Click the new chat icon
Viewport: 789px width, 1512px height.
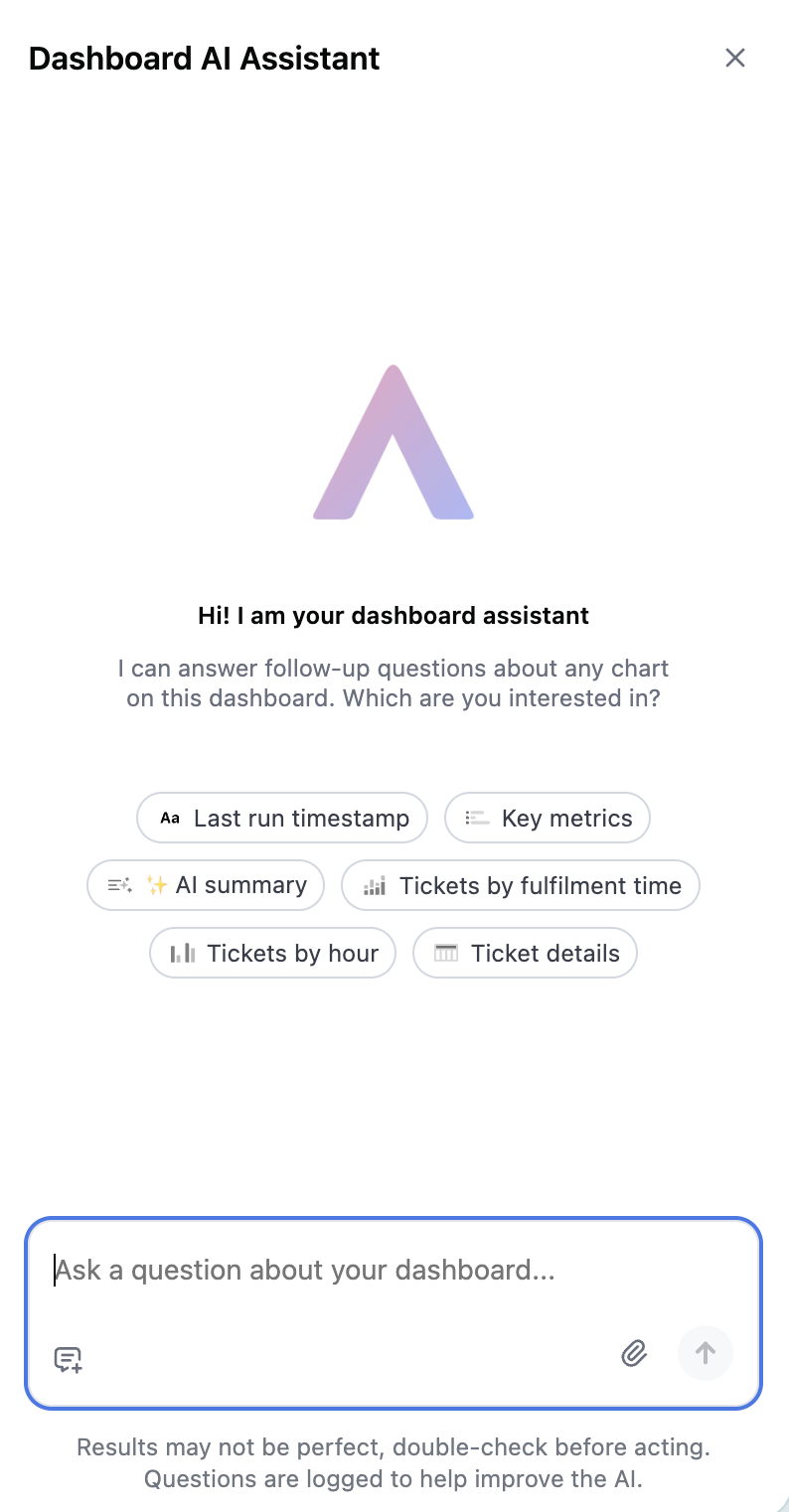tap(69, 1358)
